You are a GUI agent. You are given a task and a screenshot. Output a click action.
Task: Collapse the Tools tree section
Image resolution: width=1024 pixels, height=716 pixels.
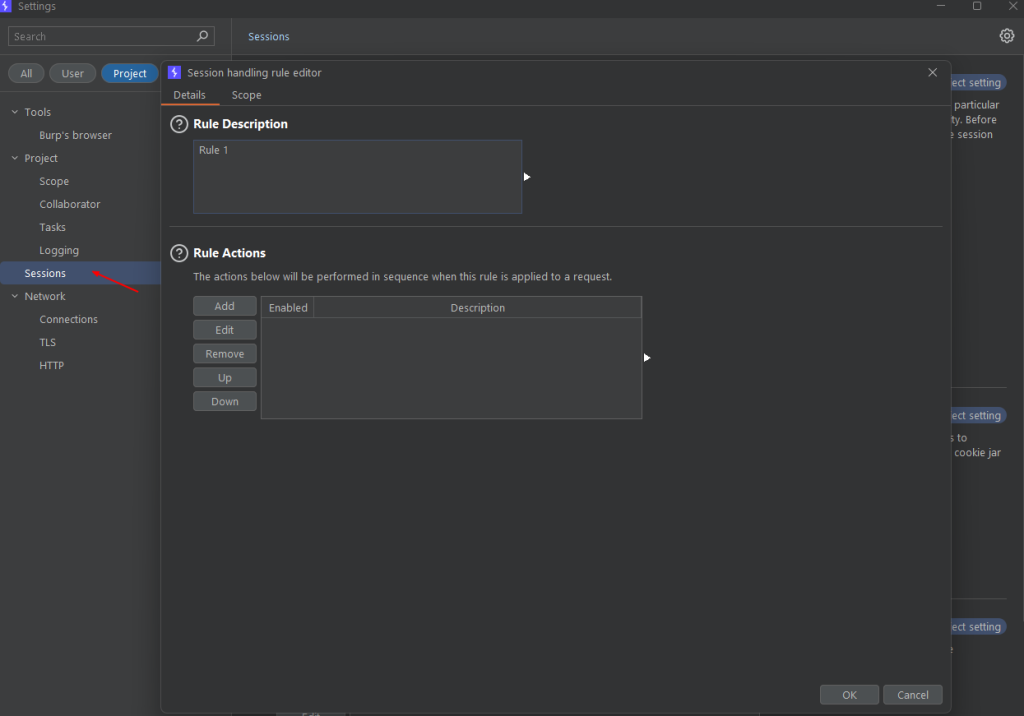[x=15, y=112]
